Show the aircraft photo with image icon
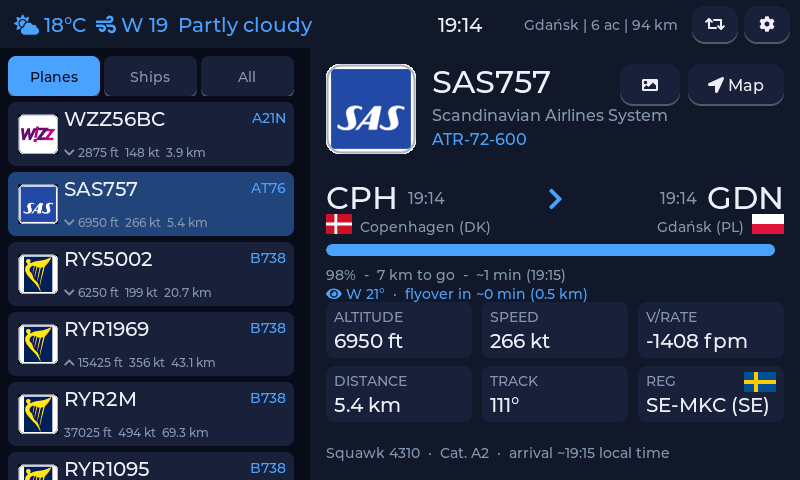The image size is (800, 480). tap(649, 85)
